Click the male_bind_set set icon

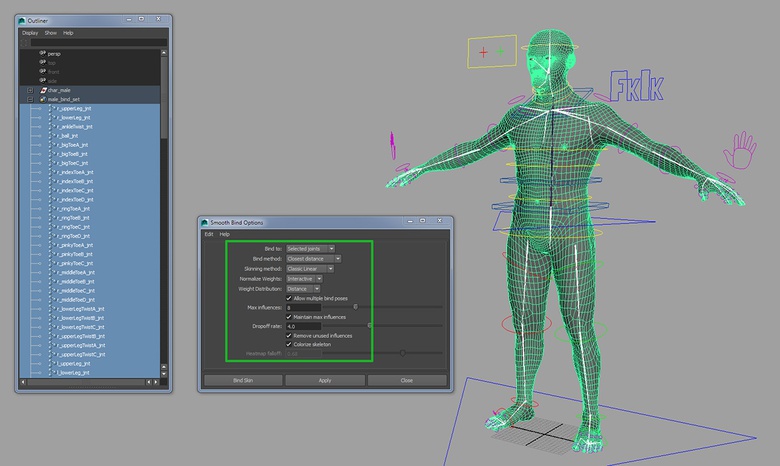(43, 99)
